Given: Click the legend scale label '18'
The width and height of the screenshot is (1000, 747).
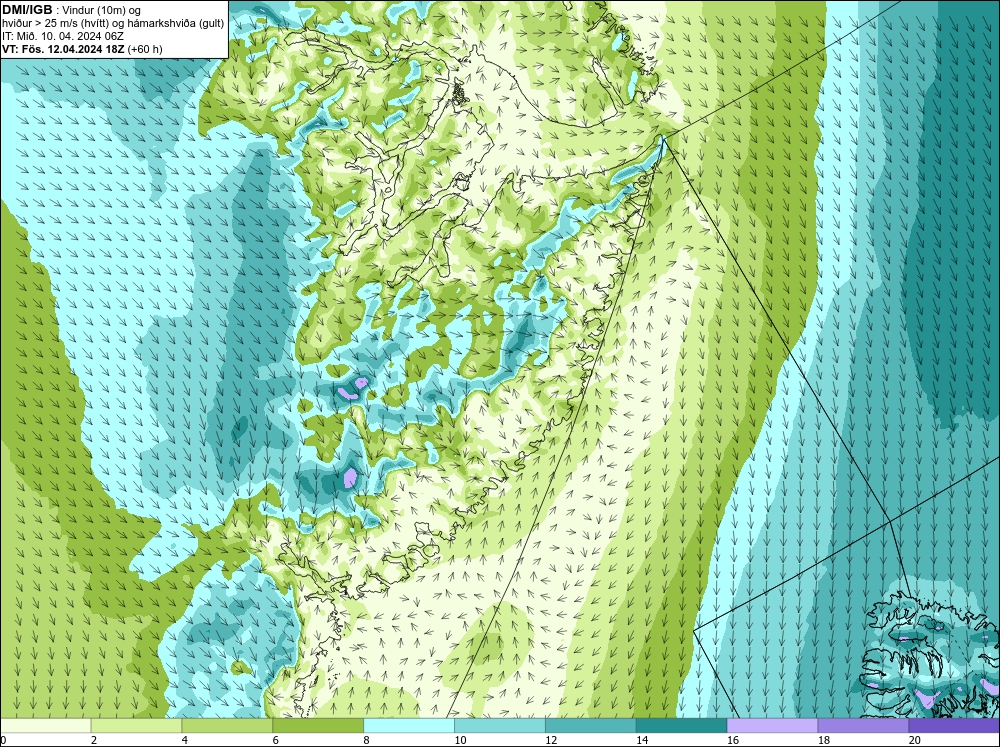Looking at the screenshot, I should (824, 740).
